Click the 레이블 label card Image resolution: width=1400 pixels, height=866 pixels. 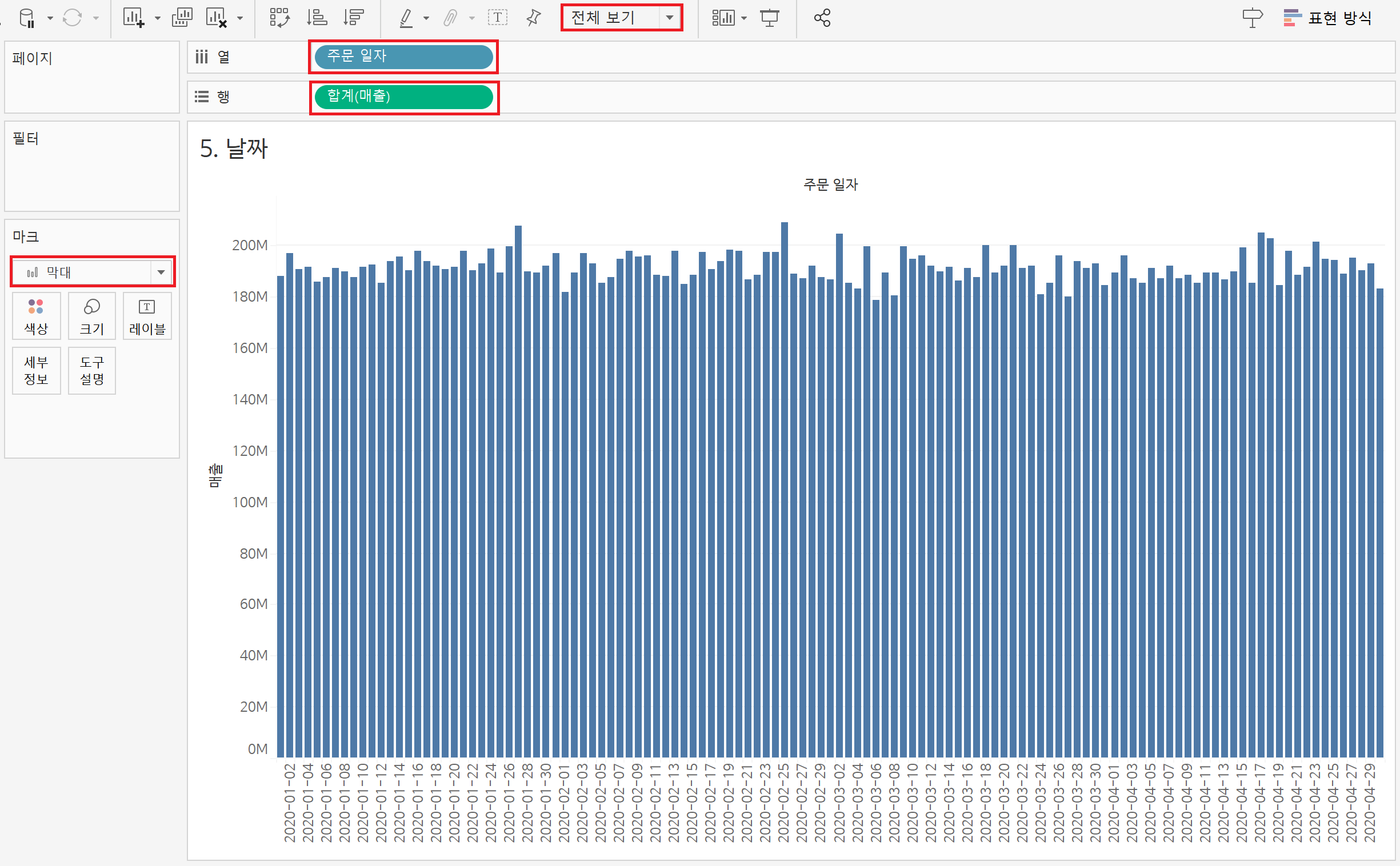(x=147, y=316)
